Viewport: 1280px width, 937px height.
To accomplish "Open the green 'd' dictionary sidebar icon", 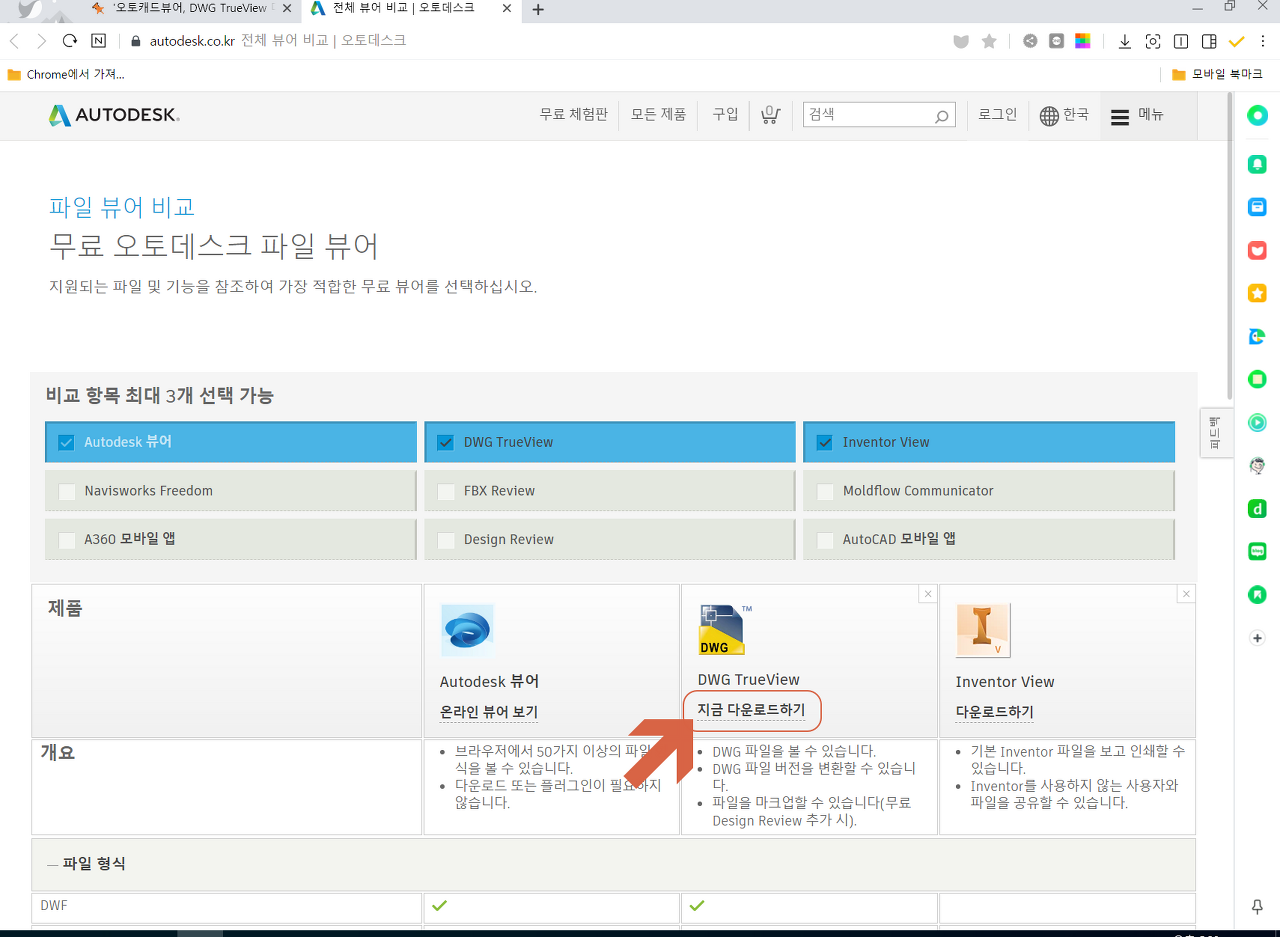I will pyautogui.click(x=1258, y=509).
